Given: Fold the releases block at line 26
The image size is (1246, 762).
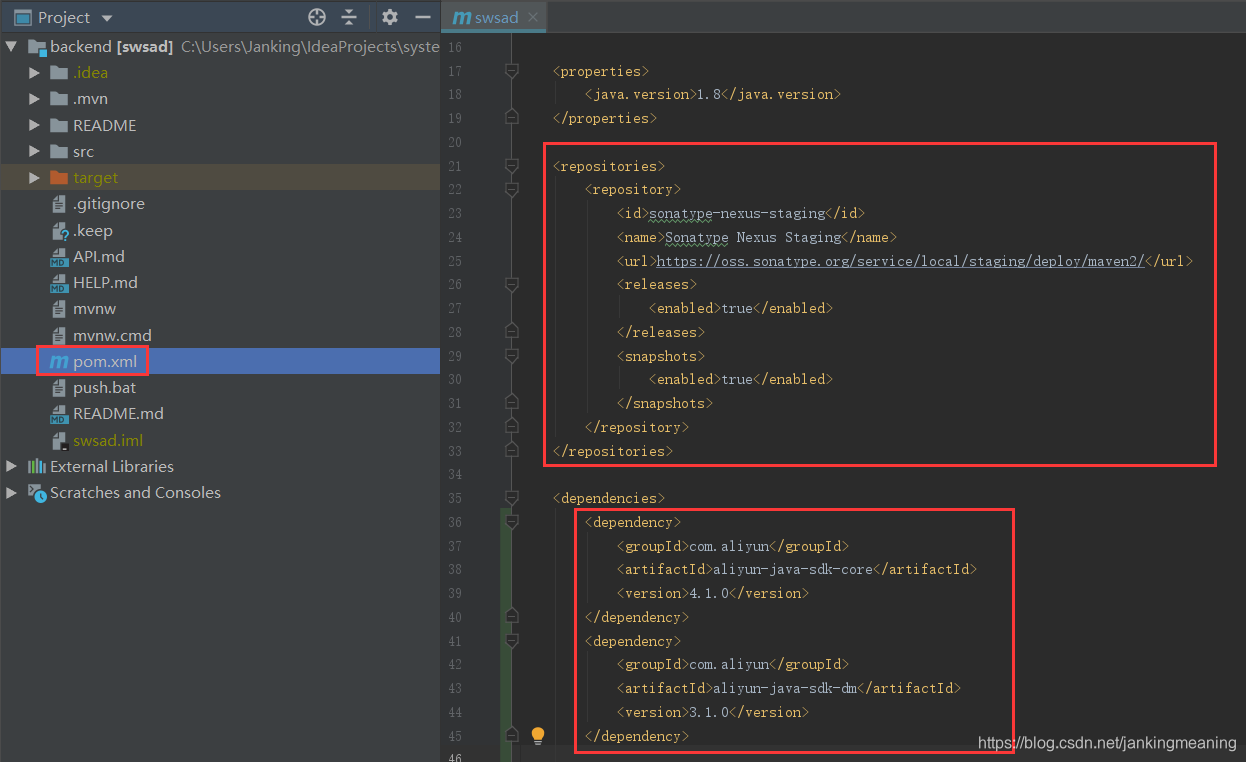Looking at the screenshot, I should point(512,284).
